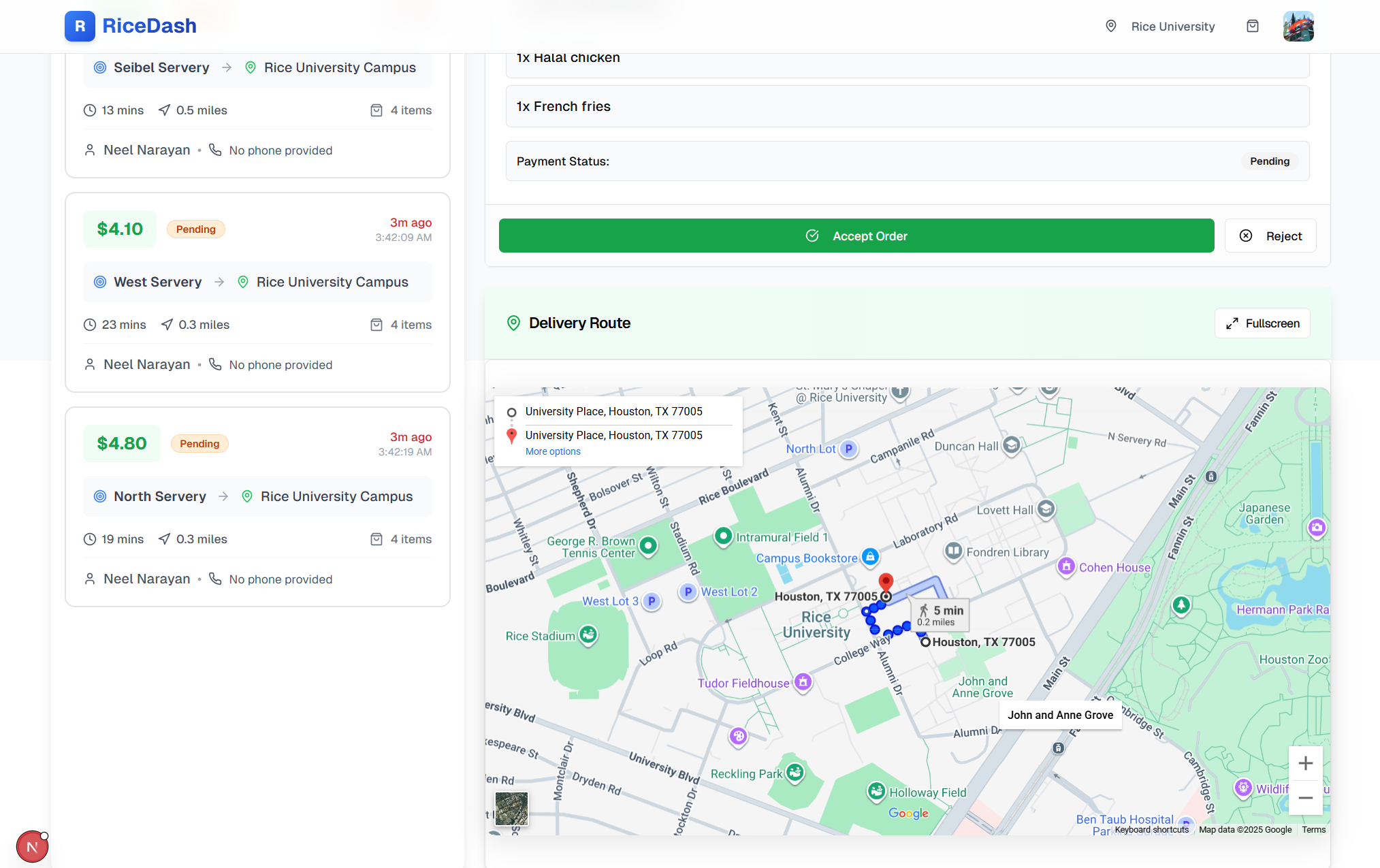Click the shopping bag icon in header
This screenshot has width=1380, height=868.
tap(1252, 27)
